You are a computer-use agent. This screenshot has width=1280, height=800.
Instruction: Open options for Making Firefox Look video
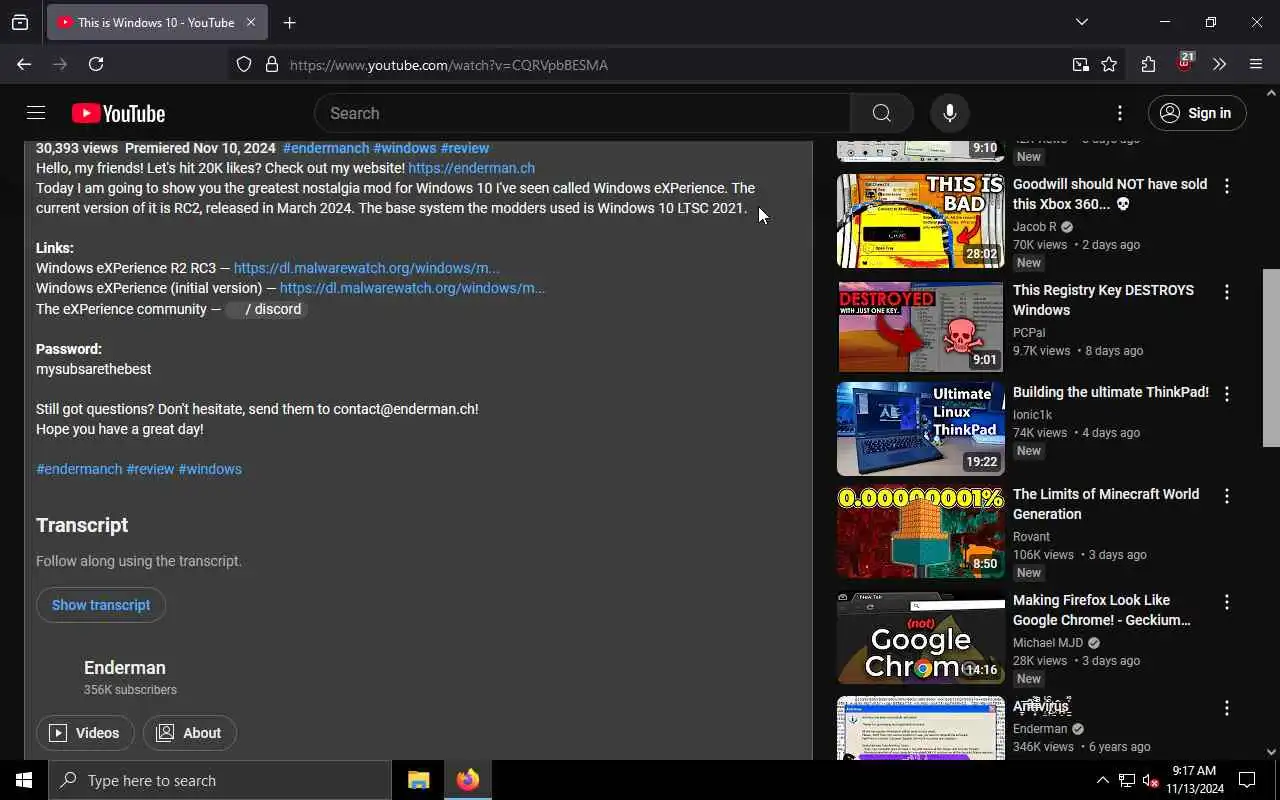tap(1227, 602)
